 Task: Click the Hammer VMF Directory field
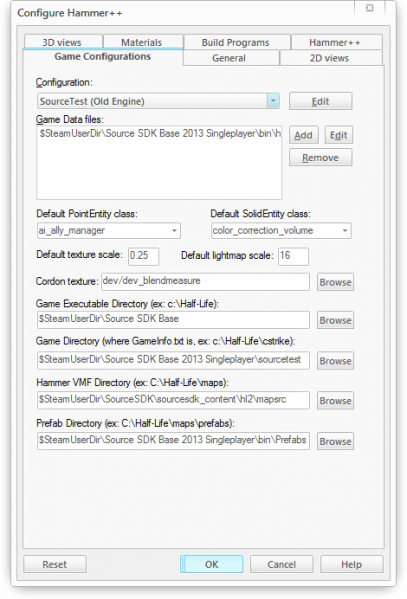tap(173, 400)
